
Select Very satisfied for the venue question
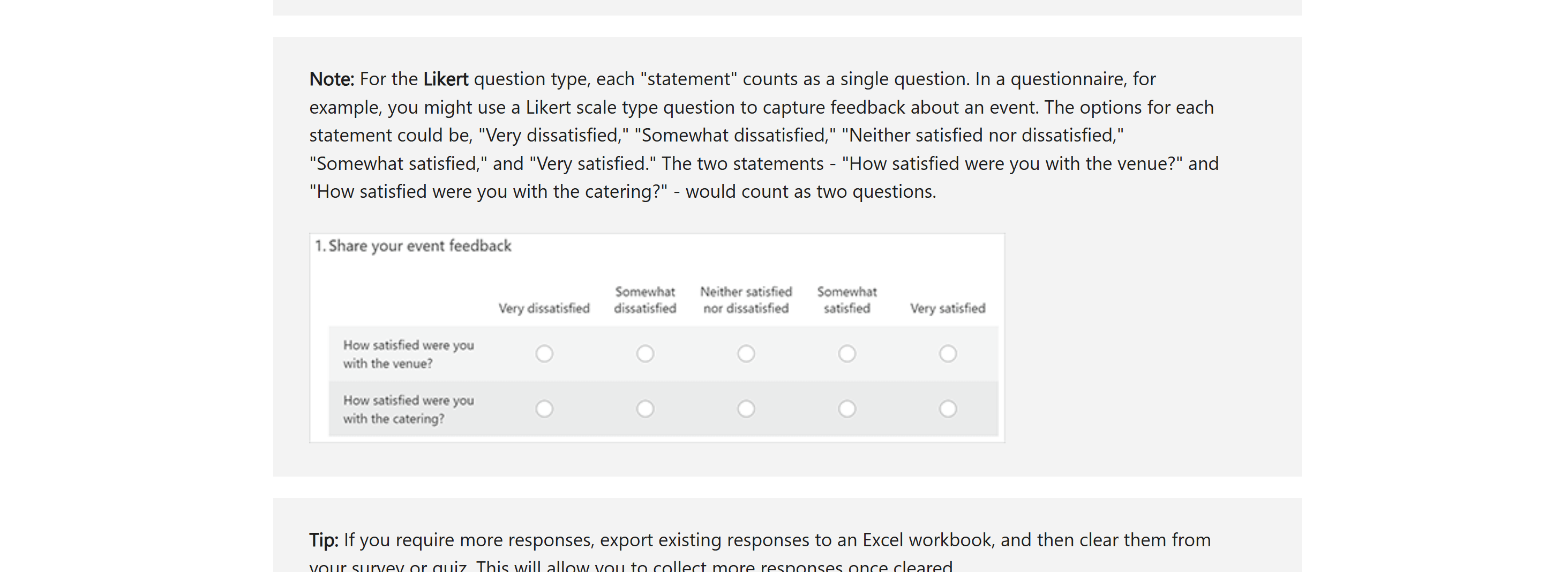[x=947, y=353]
